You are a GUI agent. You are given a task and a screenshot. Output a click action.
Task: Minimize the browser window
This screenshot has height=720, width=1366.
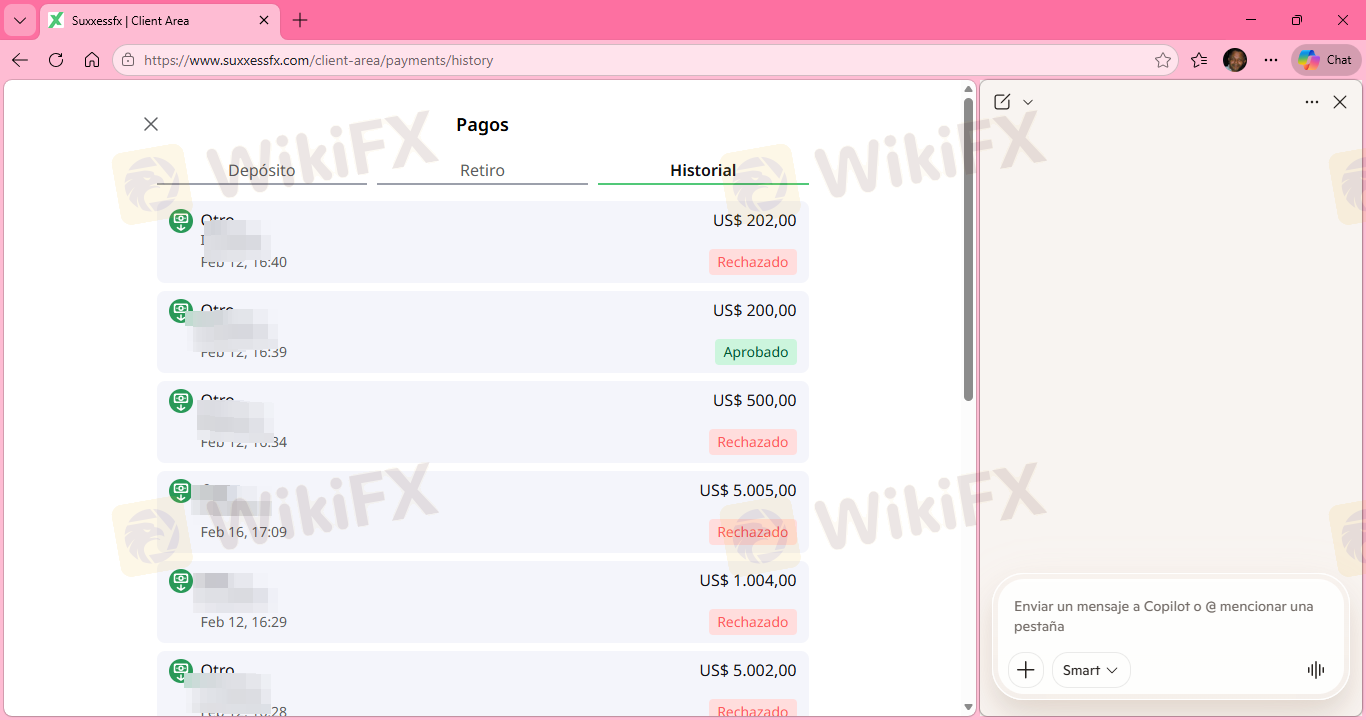coord(1252,20)
